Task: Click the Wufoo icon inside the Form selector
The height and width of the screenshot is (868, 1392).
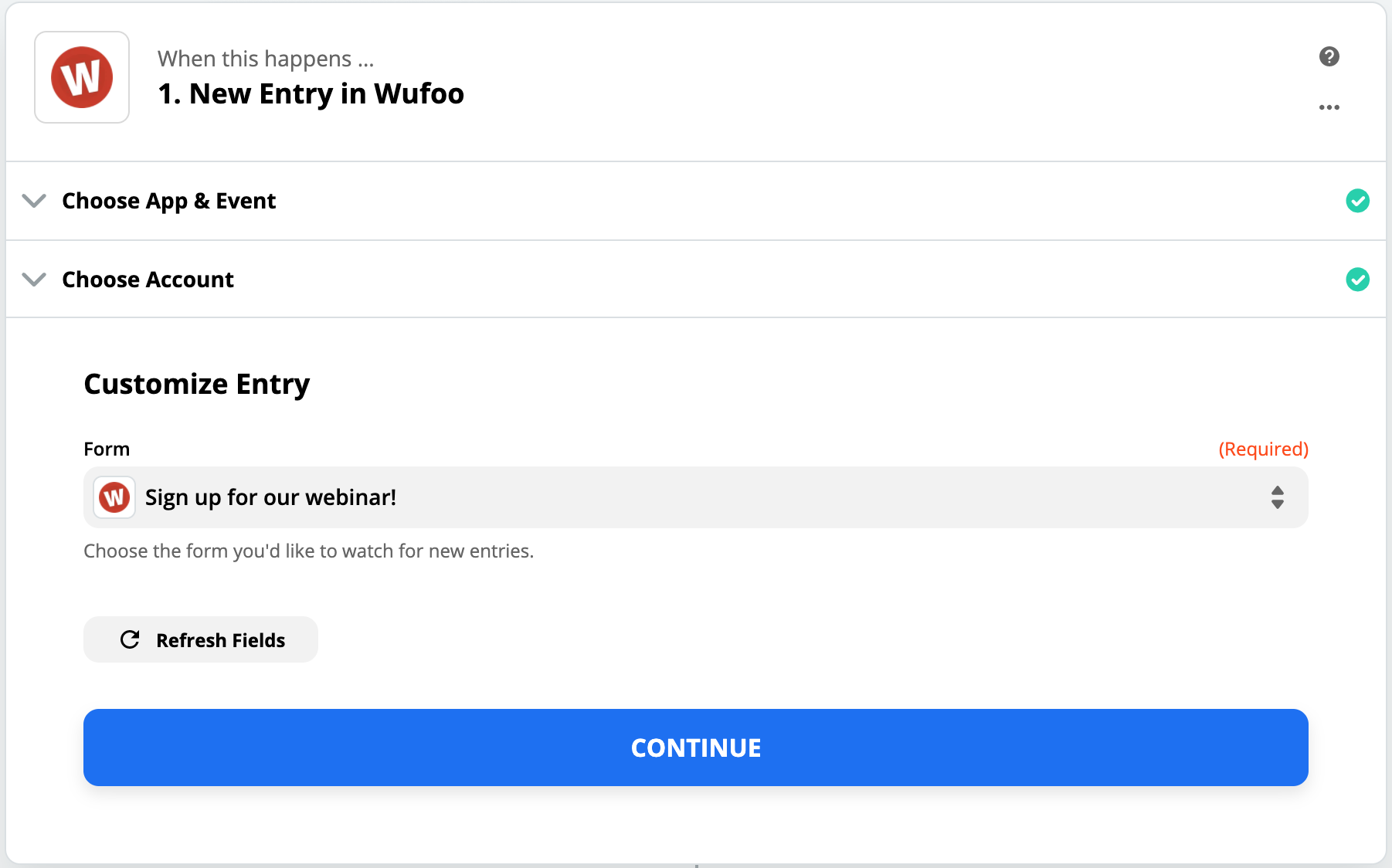Action: pyautogui.click(x=114, y=497)
